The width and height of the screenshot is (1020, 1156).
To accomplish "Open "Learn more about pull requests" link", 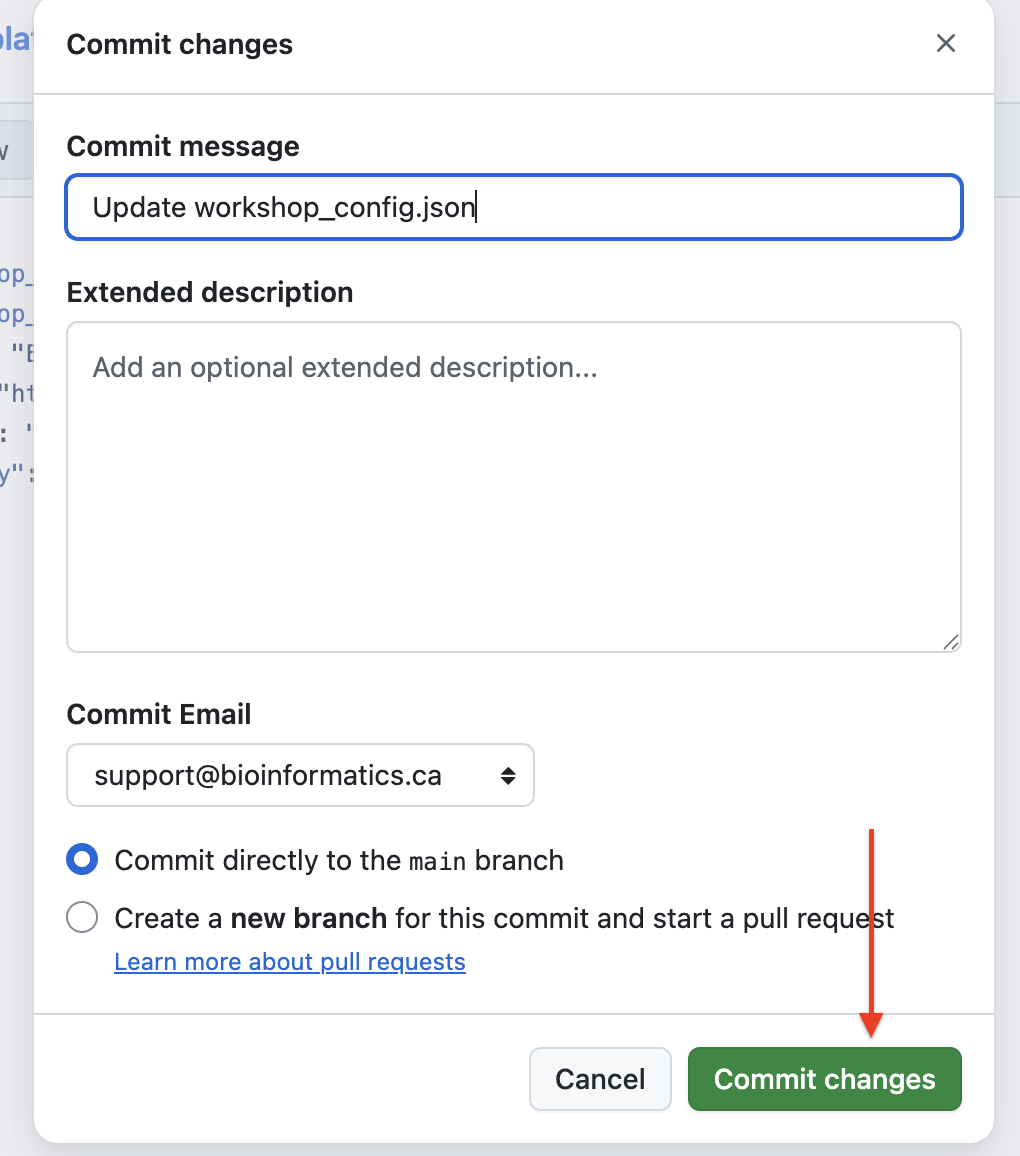I will click(290, 961).
